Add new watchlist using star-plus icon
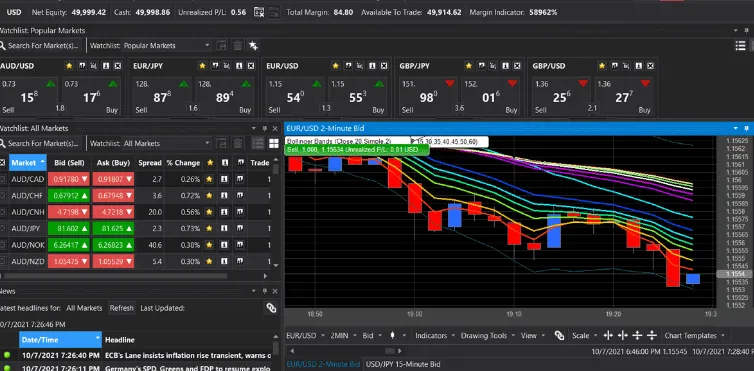Image resolution: width=754 pixels, height=371 pixels. 253,46
